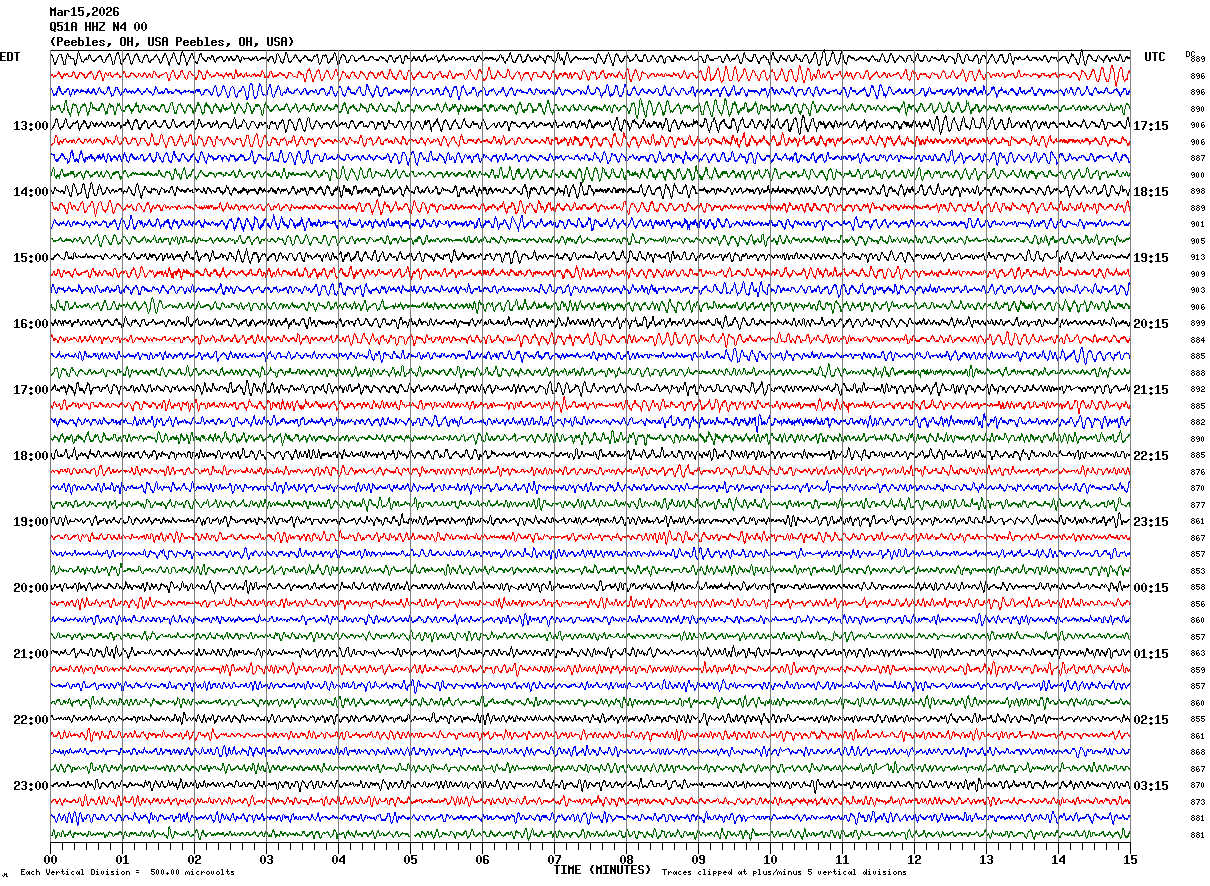Click minute tick label "07" on time axis
The height and width of the screenshot is (886, 1210).
pyautogui.click(x=554, y=859)
